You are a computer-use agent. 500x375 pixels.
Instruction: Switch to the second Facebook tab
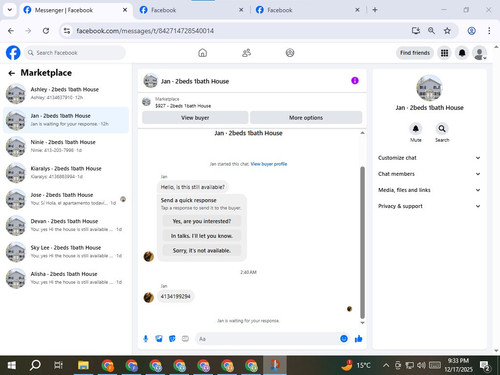coord(192,10)
